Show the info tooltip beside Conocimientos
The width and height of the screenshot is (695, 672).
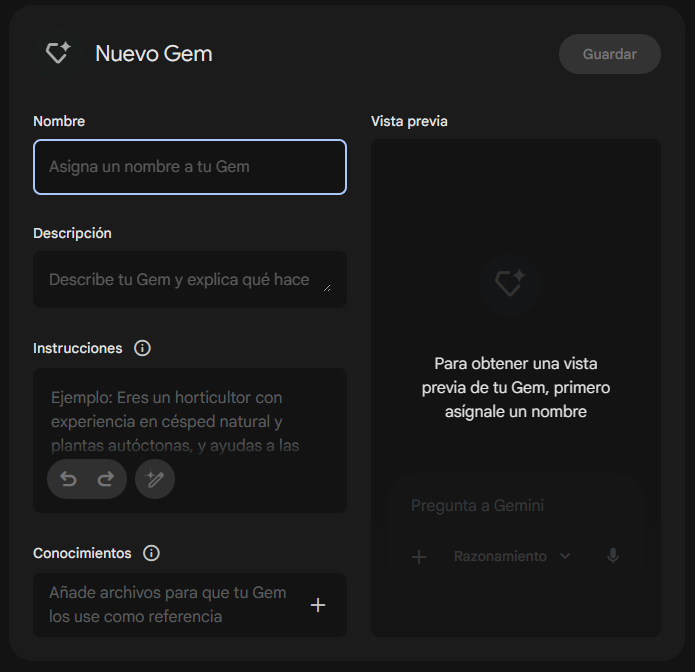click(151, 553)
